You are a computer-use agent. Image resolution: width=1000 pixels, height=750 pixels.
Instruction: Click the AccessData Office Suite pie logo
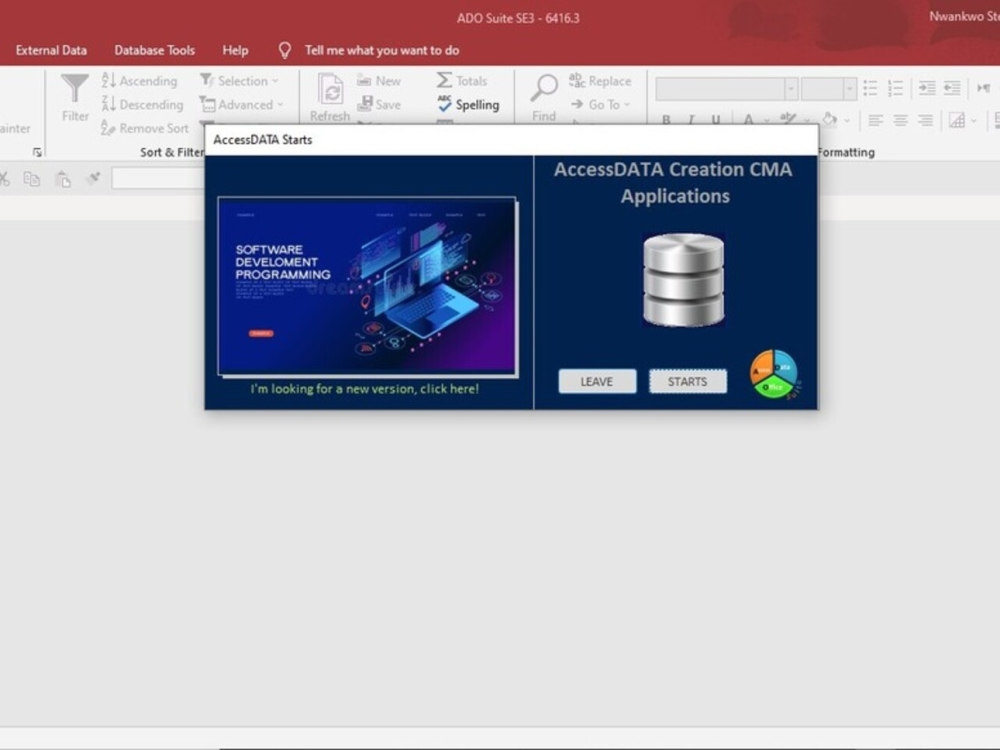pyautogui.click(x=774, y=374)
